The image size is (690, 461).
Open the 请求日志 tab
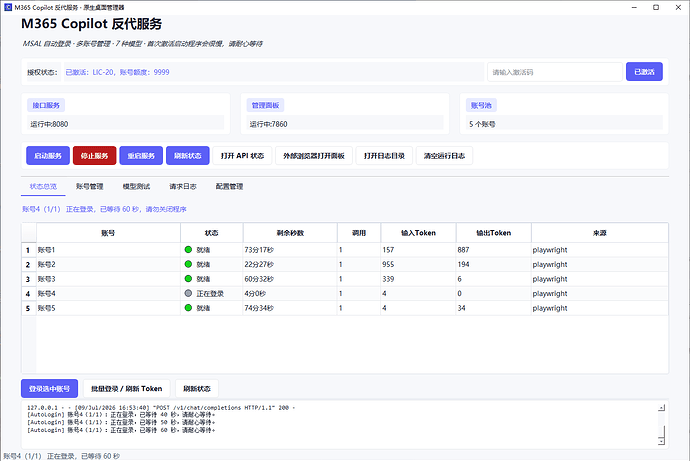pyautogui.click(x=183, y=187)
